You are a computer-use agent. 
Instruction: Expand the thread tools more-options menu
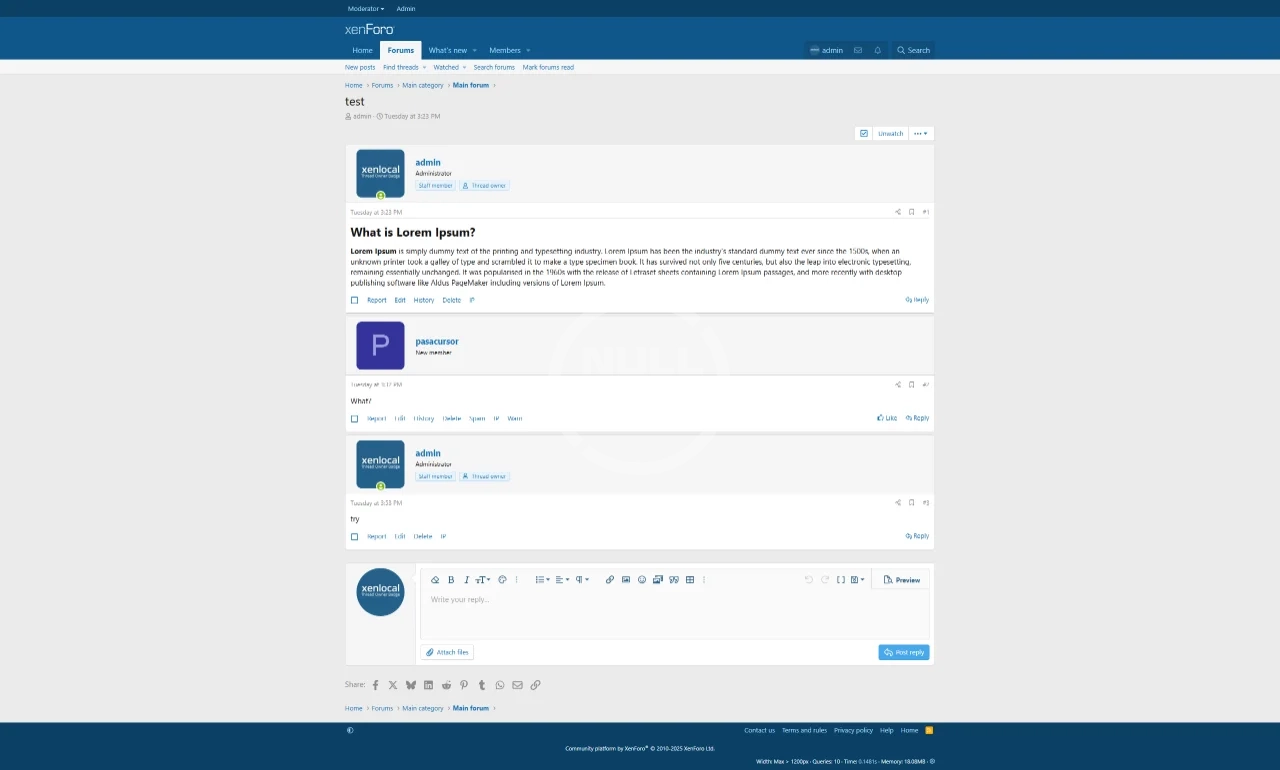click(x=921, y=133)
